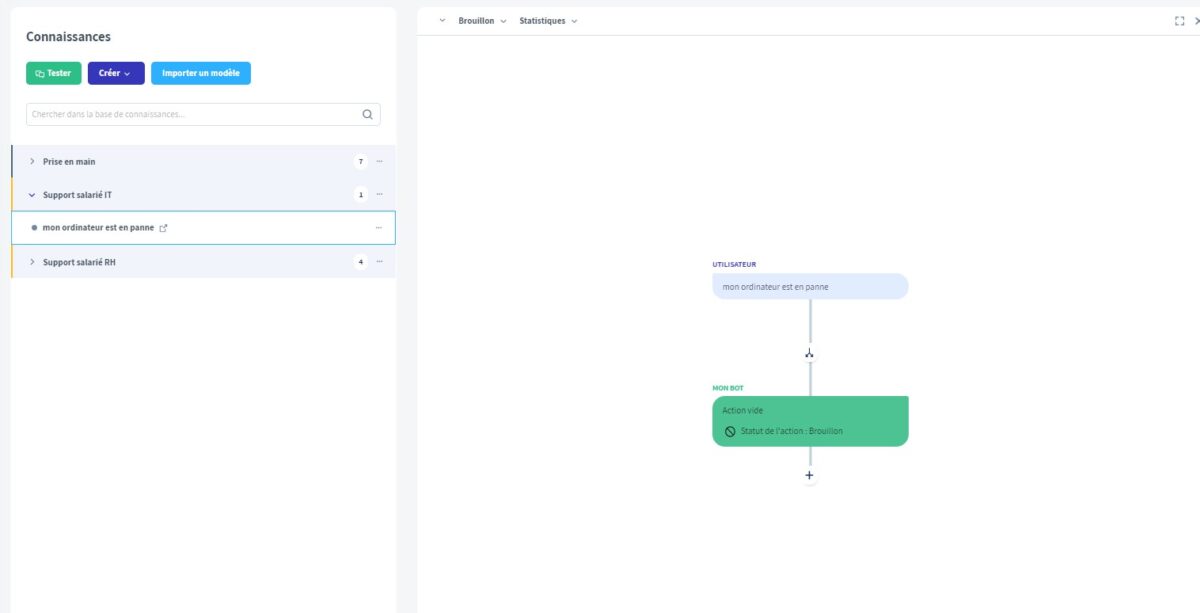This screenshot has height=613, width=1200.
Task: Open the search magnifier in knowledge base
Action: click(x=367, y=113)
